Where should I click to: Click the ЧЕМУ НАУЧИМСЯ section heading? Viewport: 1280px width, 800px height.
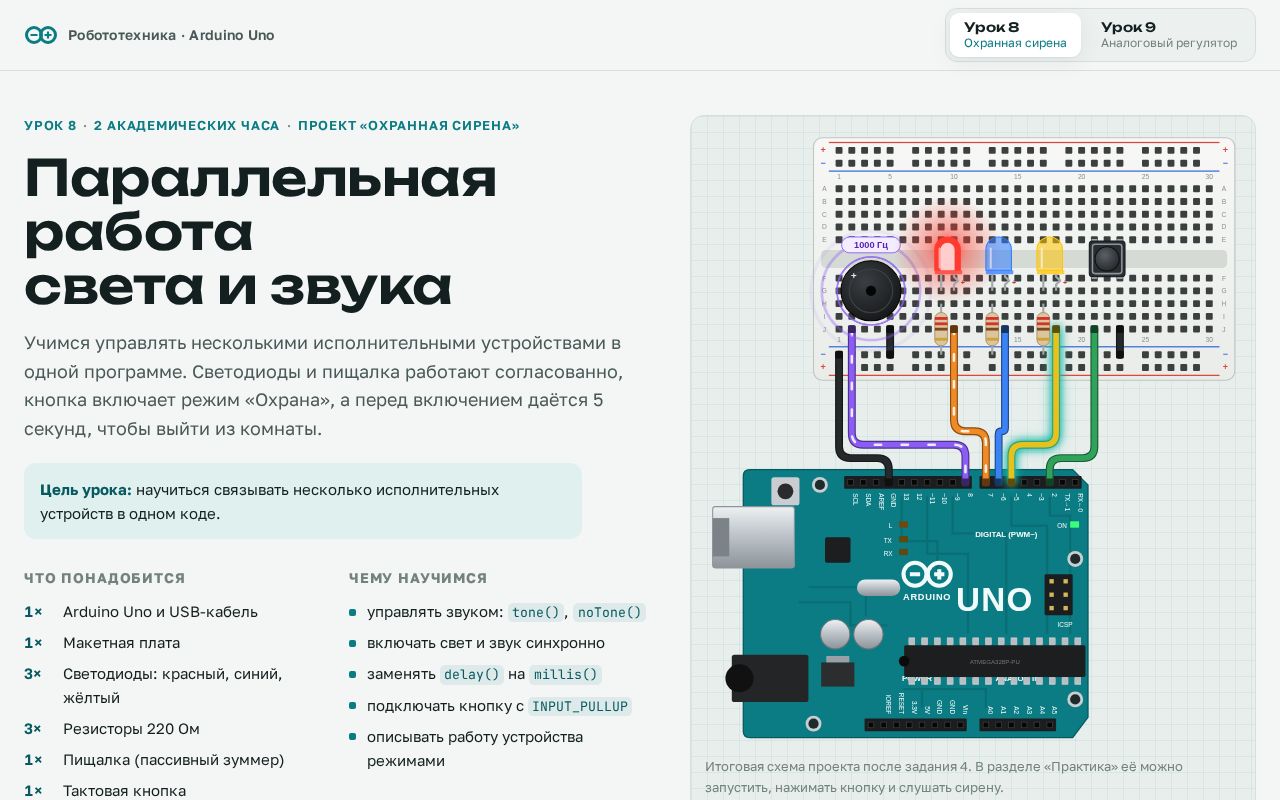coord(418,578)
